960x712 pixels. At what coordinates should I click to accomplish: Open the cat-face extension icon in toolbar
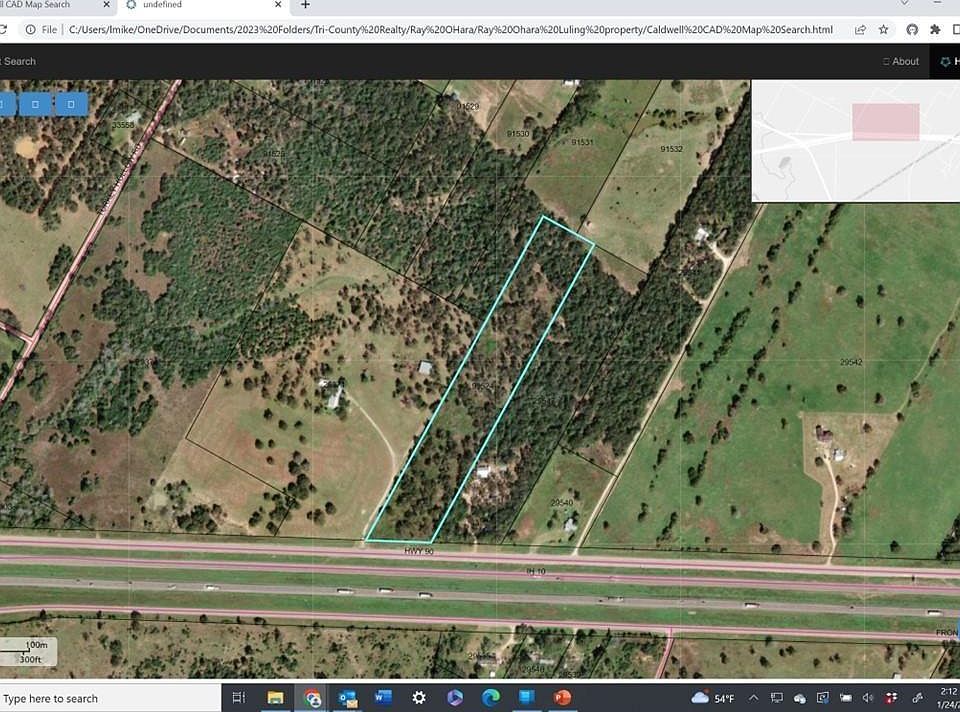(x=912, y=29)
